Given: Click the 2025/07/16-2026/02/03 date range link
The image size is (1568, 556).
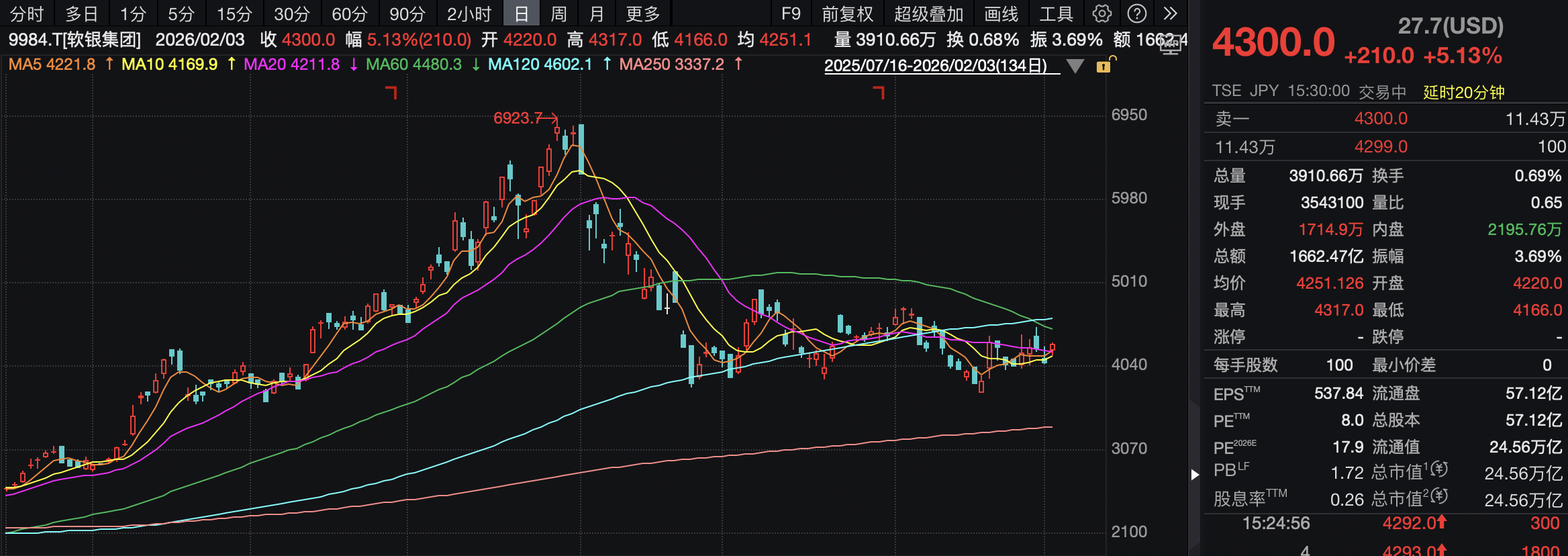Looking at the screenshot, I should [x=935, y=66].
